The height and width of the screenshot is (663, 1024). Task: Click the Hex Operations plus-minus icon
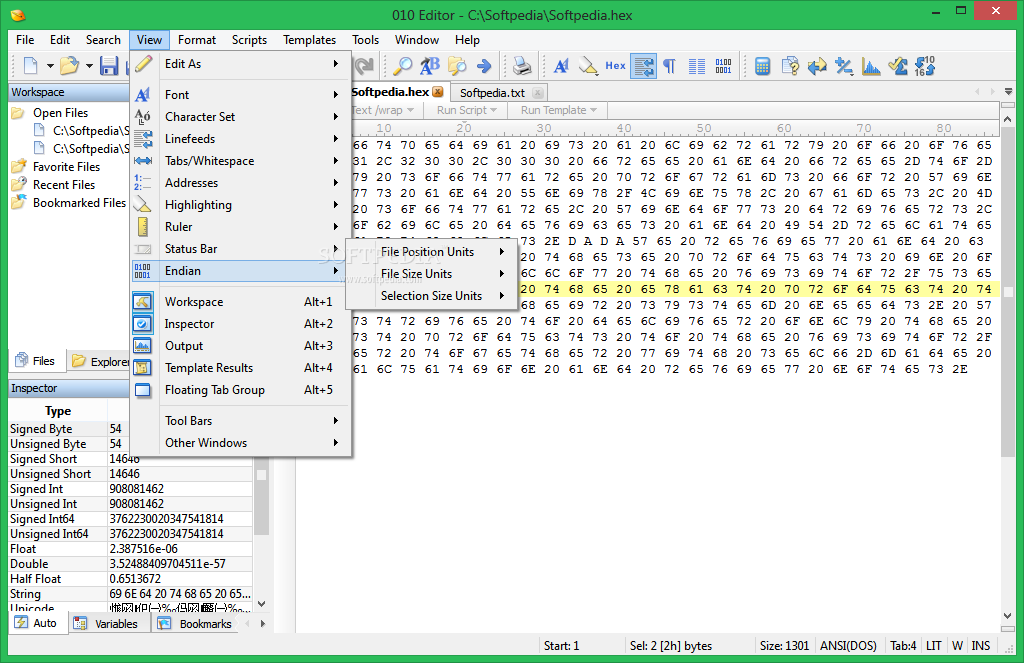point(844,65)
